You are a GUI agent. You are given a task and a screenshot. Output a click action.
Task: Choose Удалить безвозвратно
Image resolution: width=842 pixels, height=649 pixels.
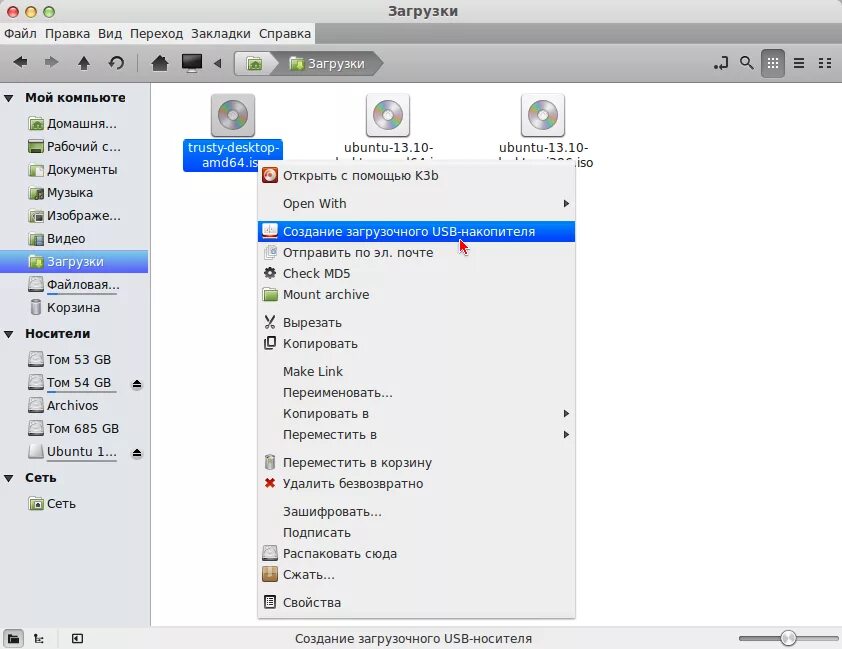[x=416, y=483]
